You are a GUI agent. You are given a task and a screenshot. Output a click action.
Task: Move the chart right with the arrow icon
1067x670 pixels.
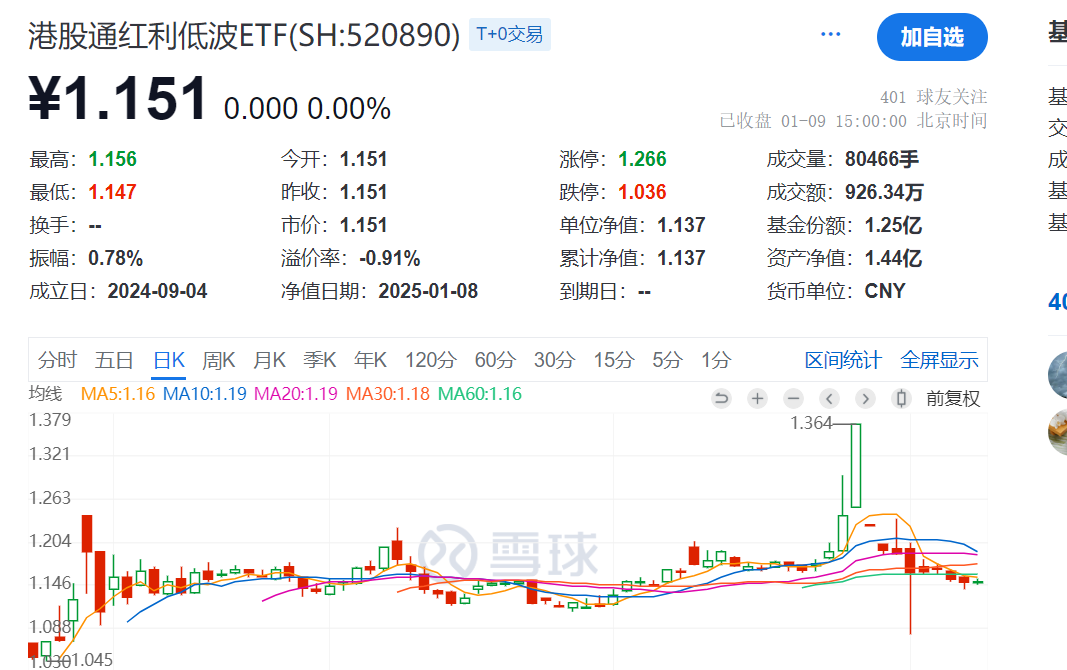click(865, 398)
